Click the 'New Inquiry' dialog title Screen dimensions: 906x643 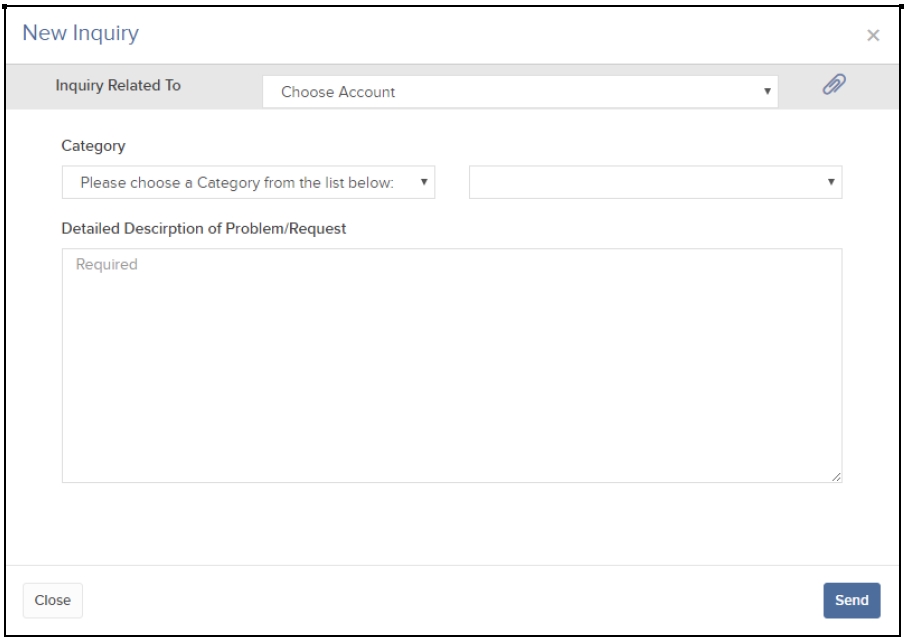pyautogui.click(x=80, y=33)
